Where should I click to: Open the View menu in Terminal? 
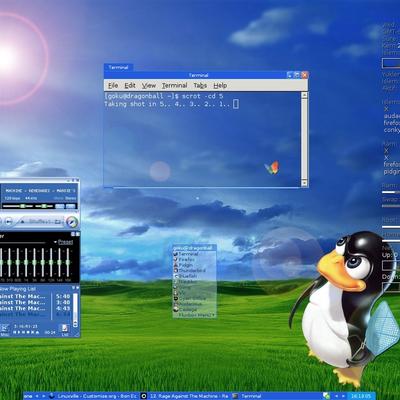tap(149, 86)
